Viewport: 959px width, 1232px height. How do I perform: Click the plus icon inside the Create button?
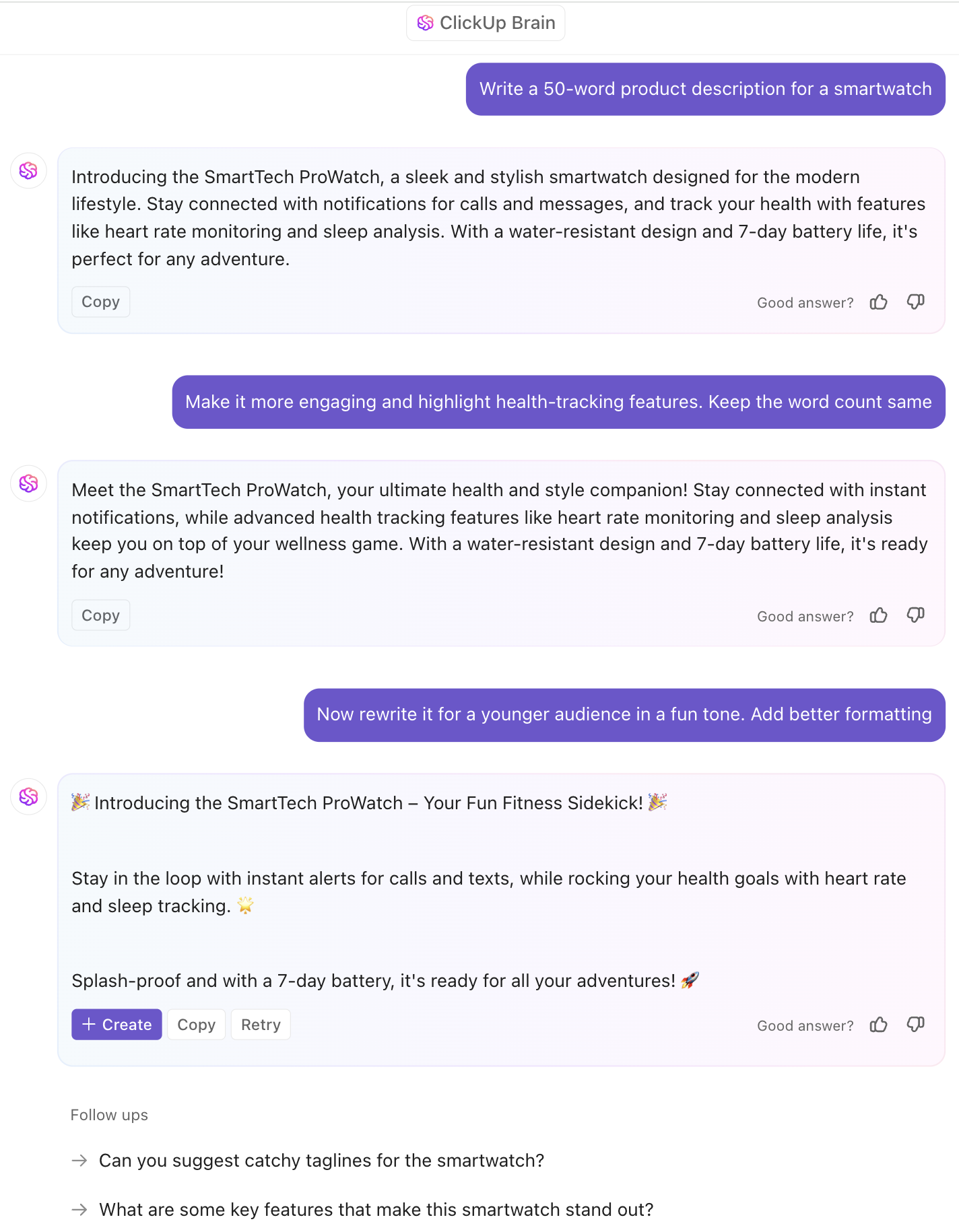[x=89, y=1024]
